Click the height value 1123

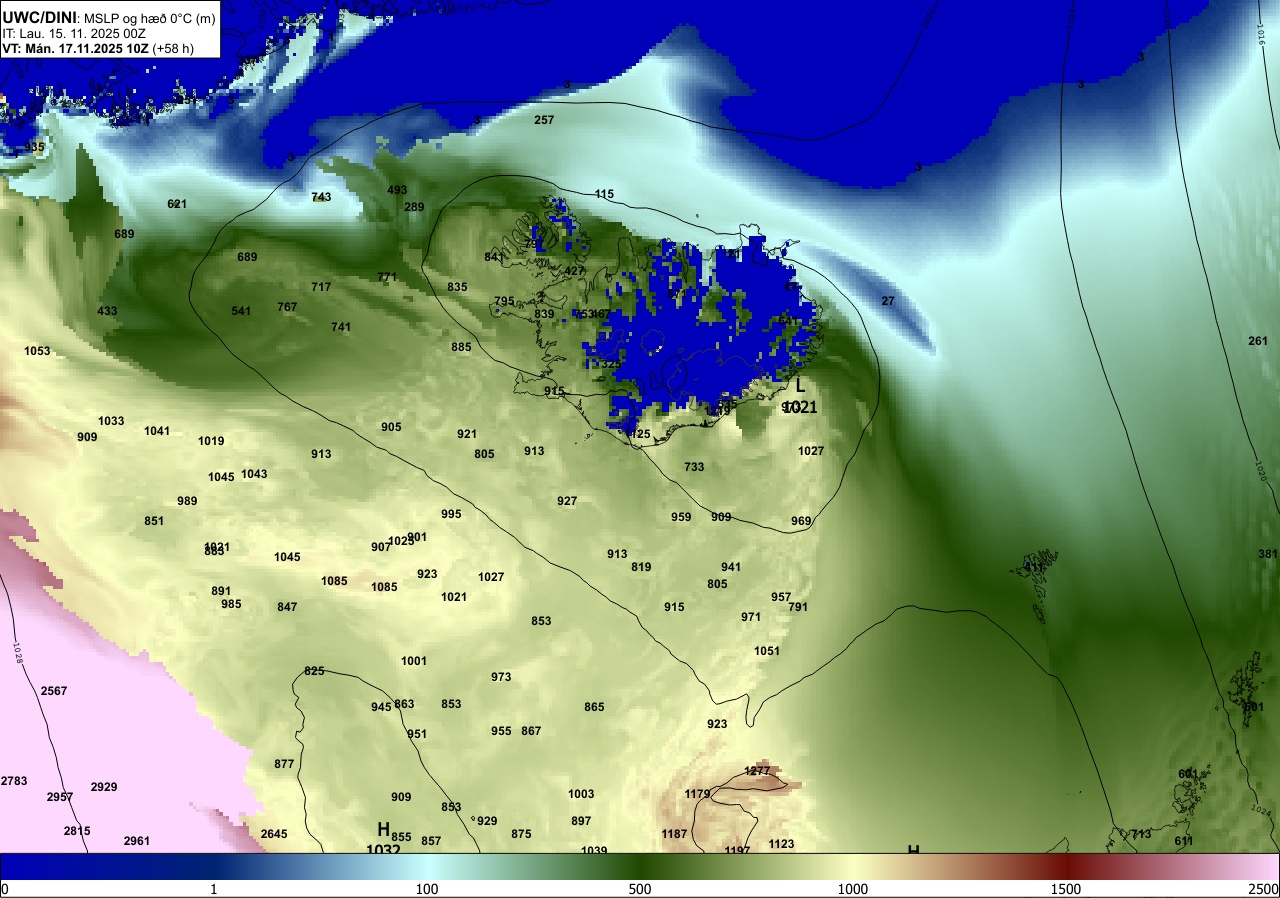tap(781, 844)
